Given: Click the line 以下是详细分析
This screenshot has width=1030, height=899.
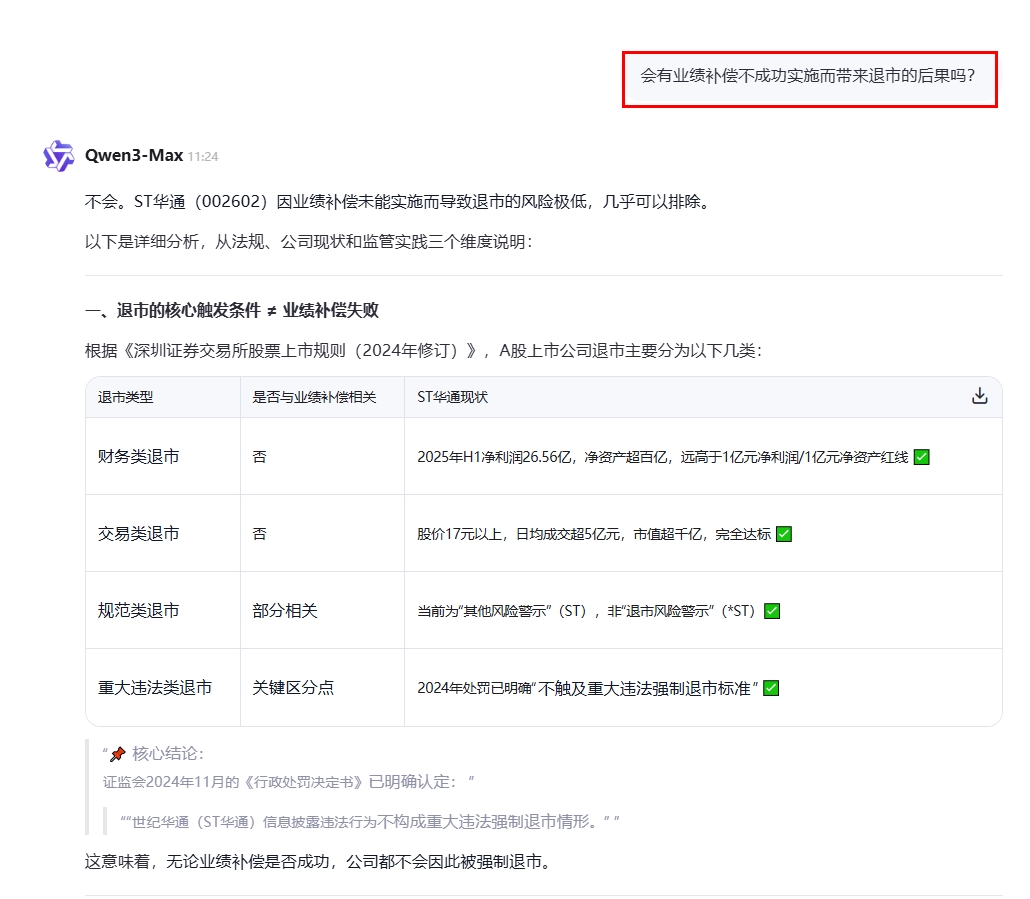Looking at the screenshot, I should (309, 242).
